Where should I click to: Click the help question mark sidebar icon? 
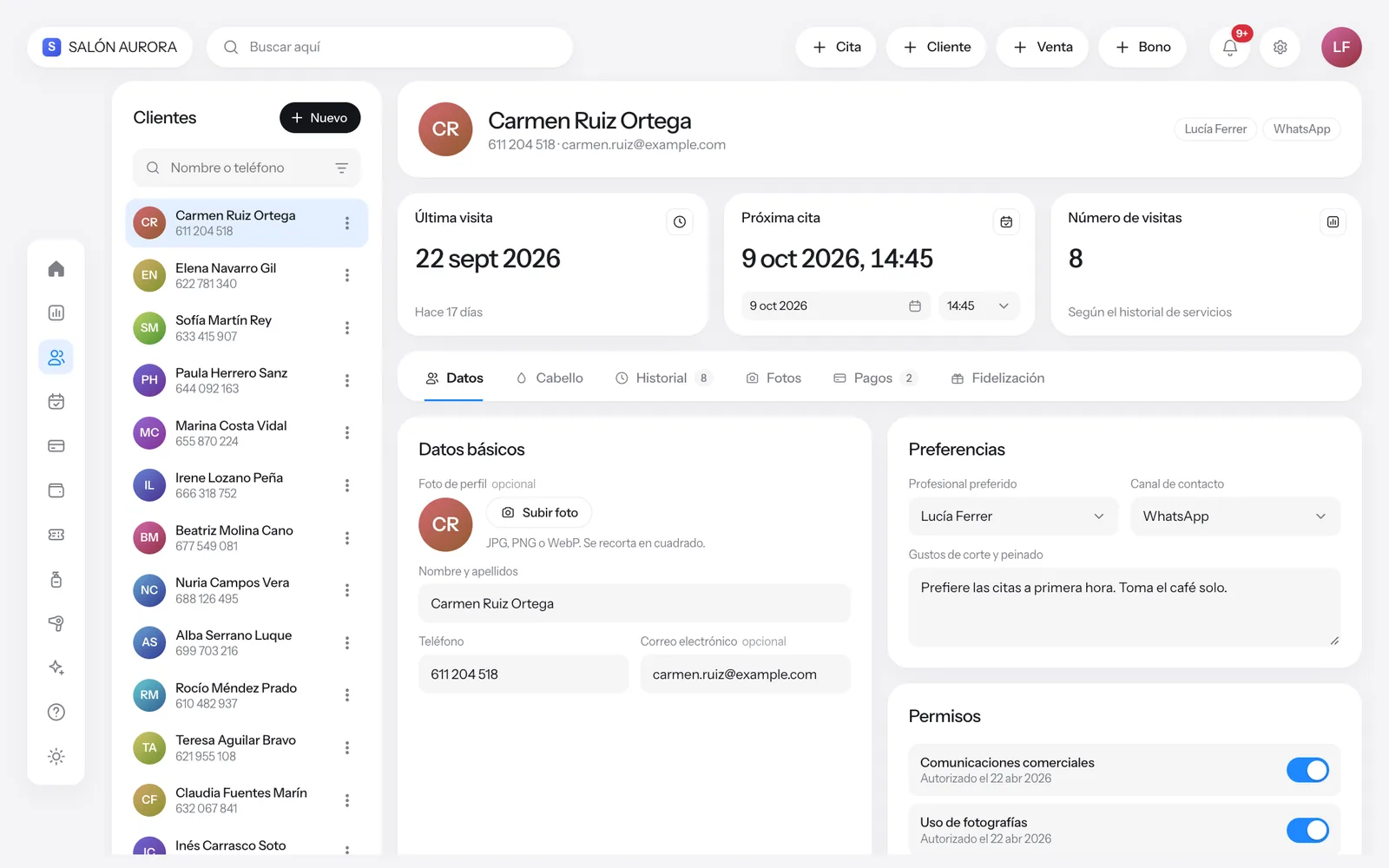(x=56, y=712)
